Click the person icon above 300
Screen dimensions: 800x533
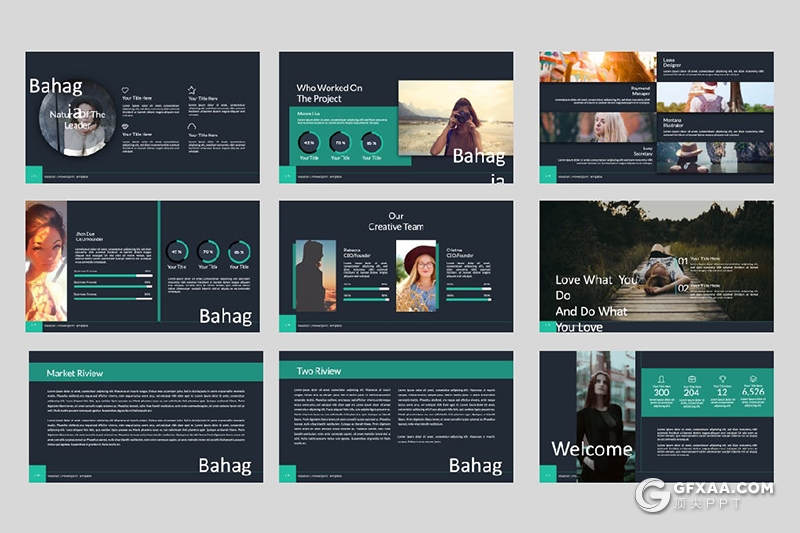(662, 379)
